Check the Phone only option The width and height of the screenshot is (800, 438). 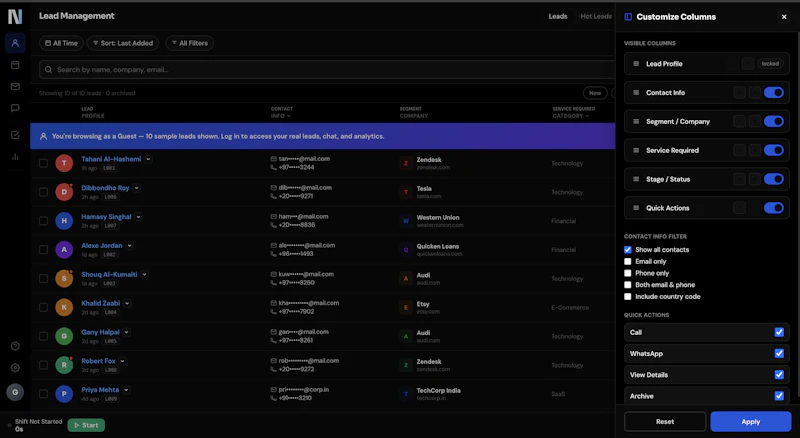pyautogui.click(x=628, y=273)
